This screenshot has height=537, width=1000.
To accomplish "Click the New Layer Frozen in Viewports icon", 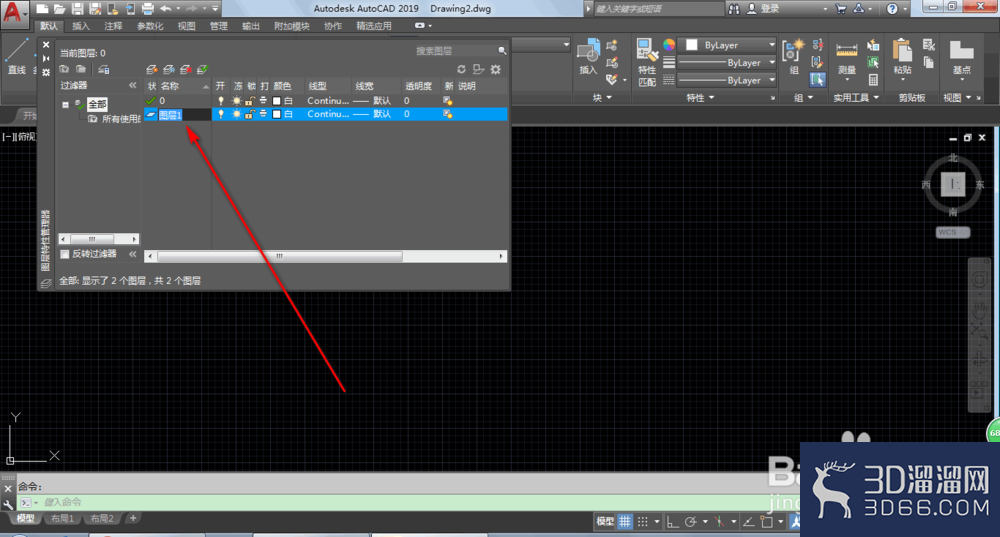I will point(169,69).
